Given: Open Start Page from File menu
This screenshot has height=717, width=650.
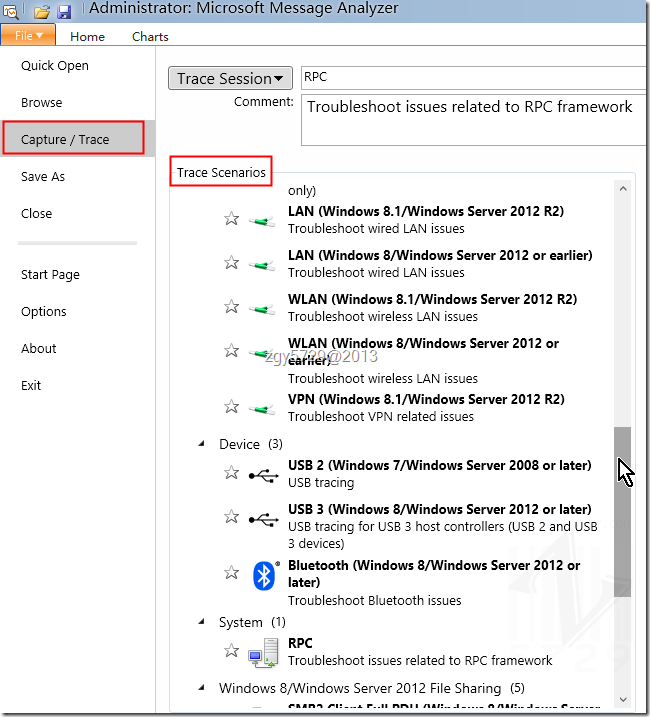Looking at the screenshot, I should click(x=50, y=274).
